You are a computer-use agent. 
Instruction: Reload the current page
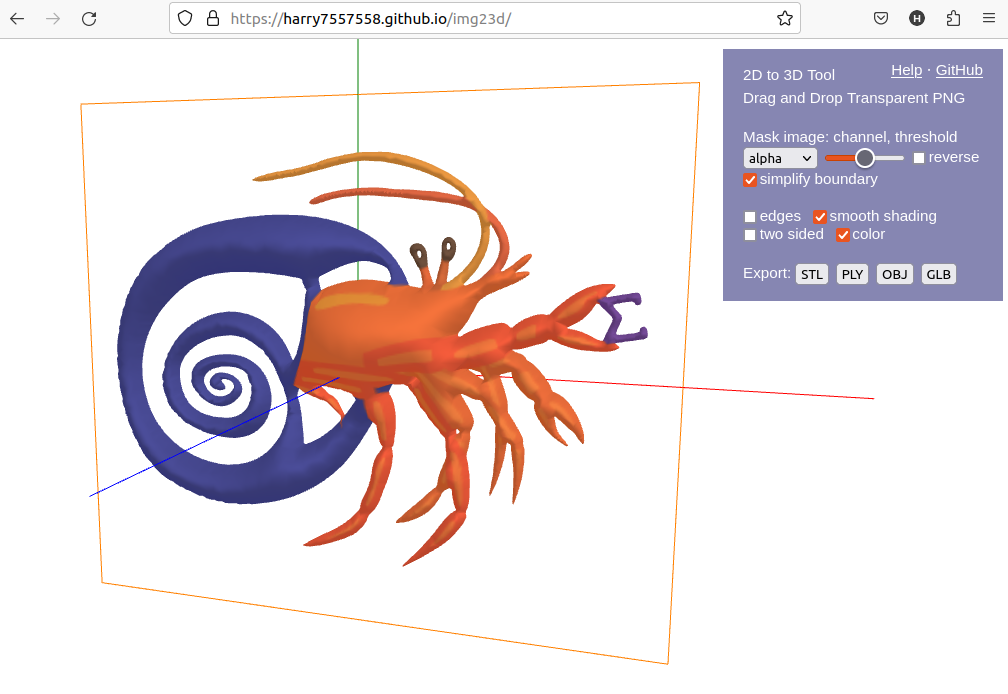coord(88,18)
